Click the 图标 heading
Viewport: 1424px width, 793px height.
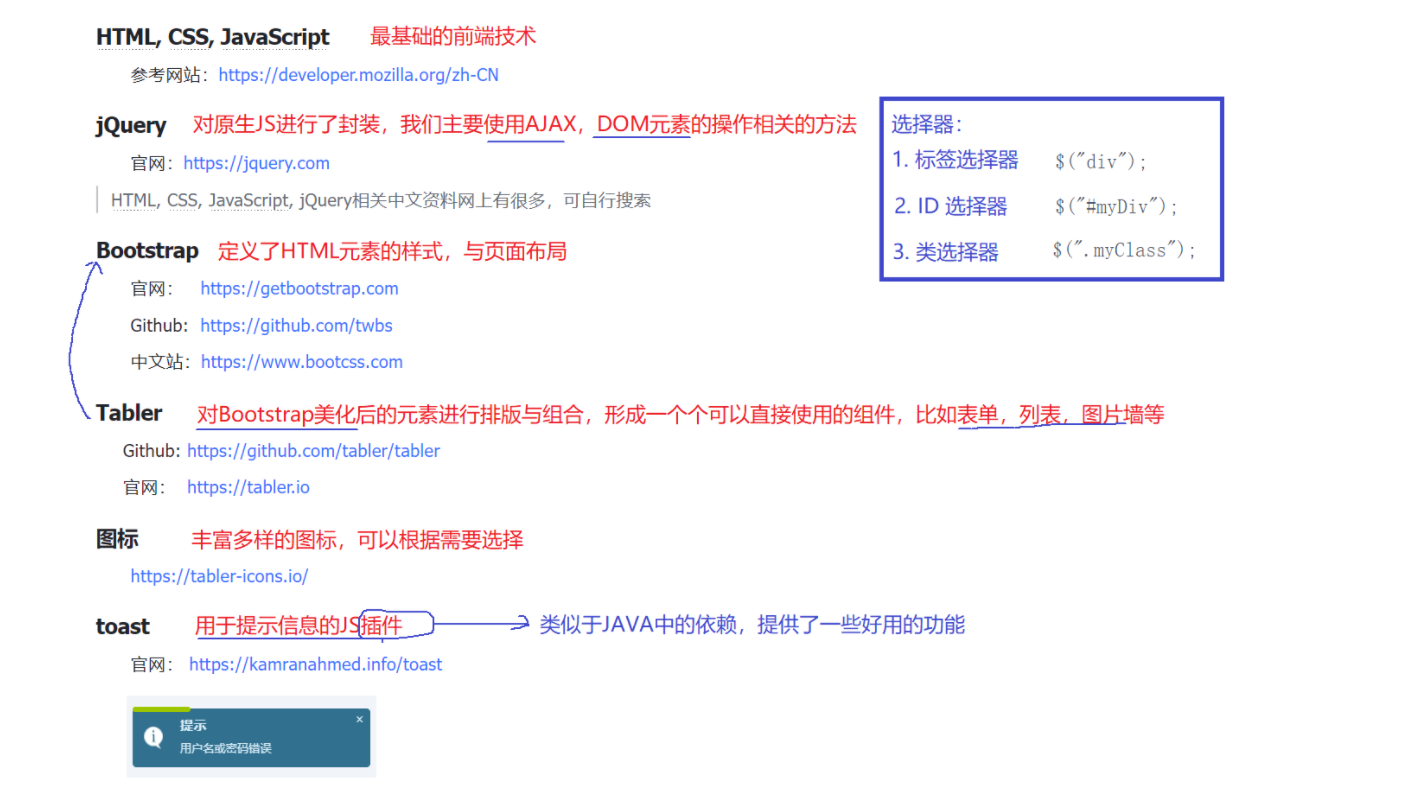(x=117, y=539)
